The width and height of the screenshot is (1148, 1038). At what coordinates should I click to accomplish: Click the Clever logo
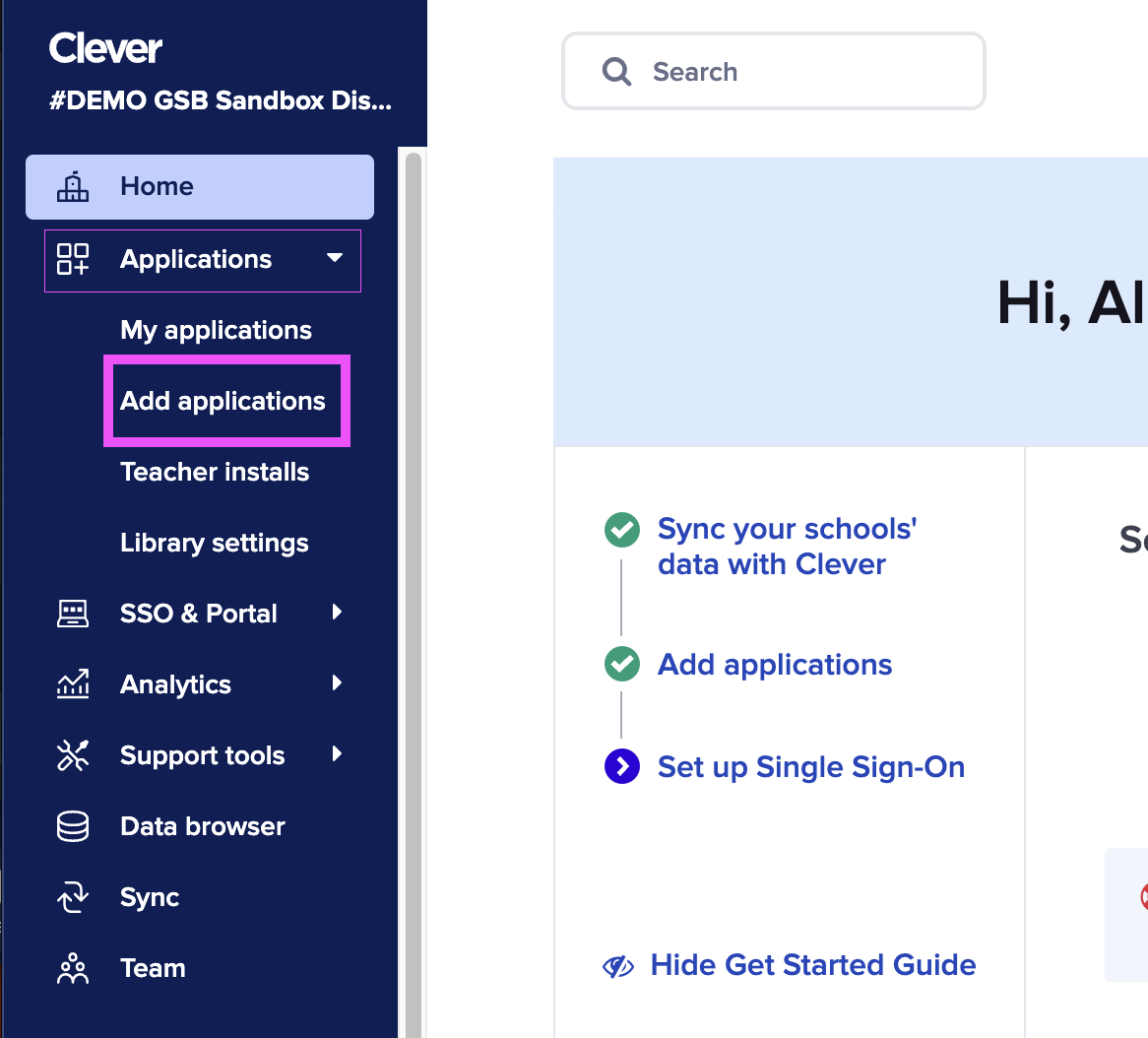pyautogui.click(x=105, y=48)
